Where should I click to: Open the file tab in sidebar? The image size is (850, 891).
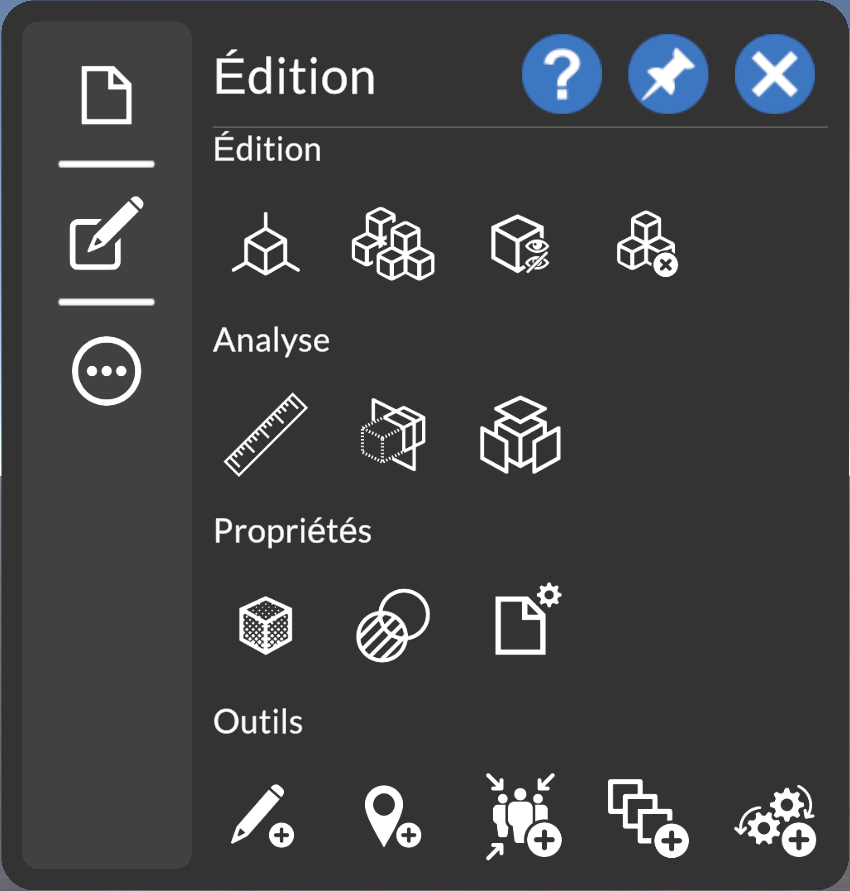(106, 96)
